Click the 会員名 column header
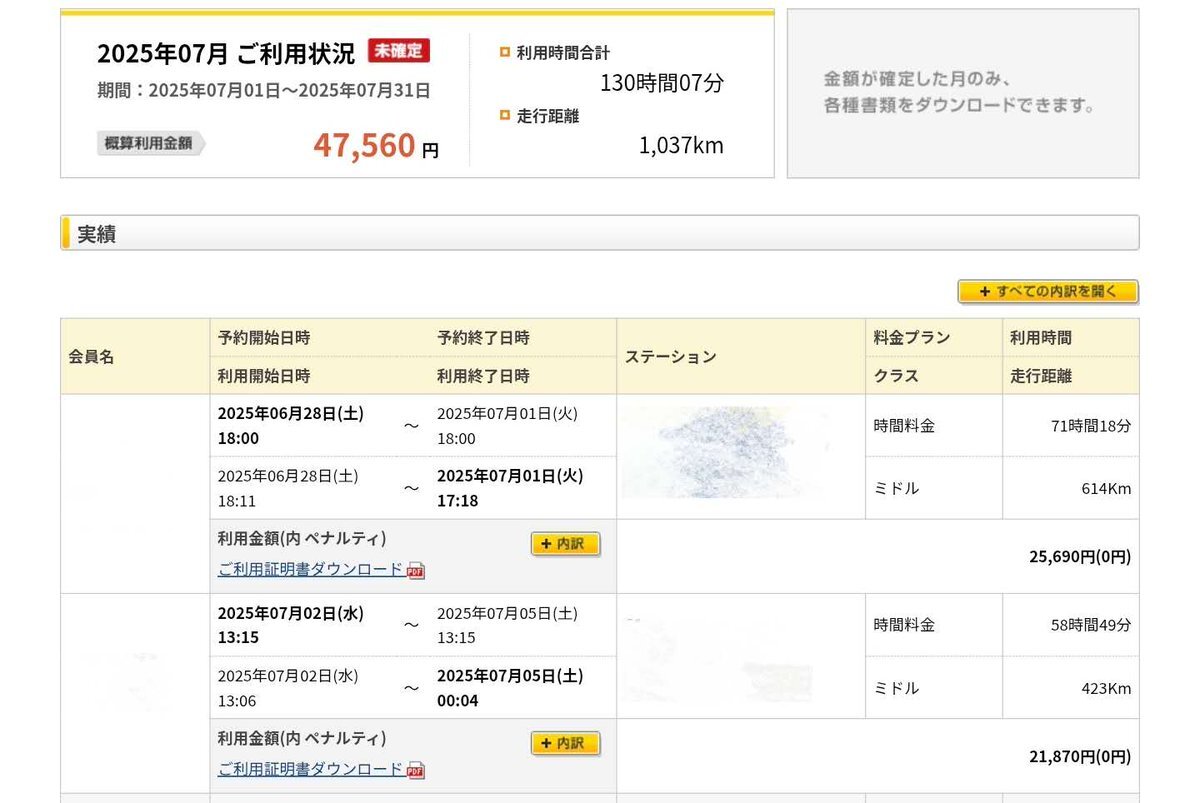 point(92,357)
